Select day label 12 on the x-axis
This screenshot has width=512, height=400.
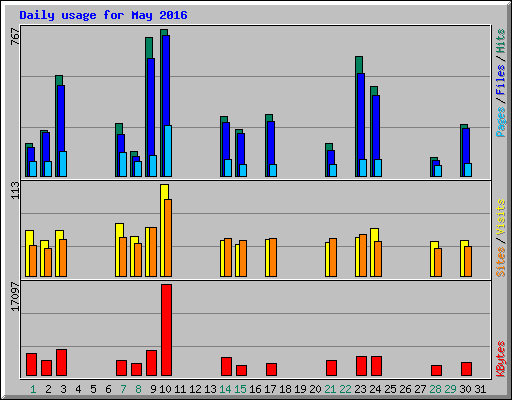195,389
